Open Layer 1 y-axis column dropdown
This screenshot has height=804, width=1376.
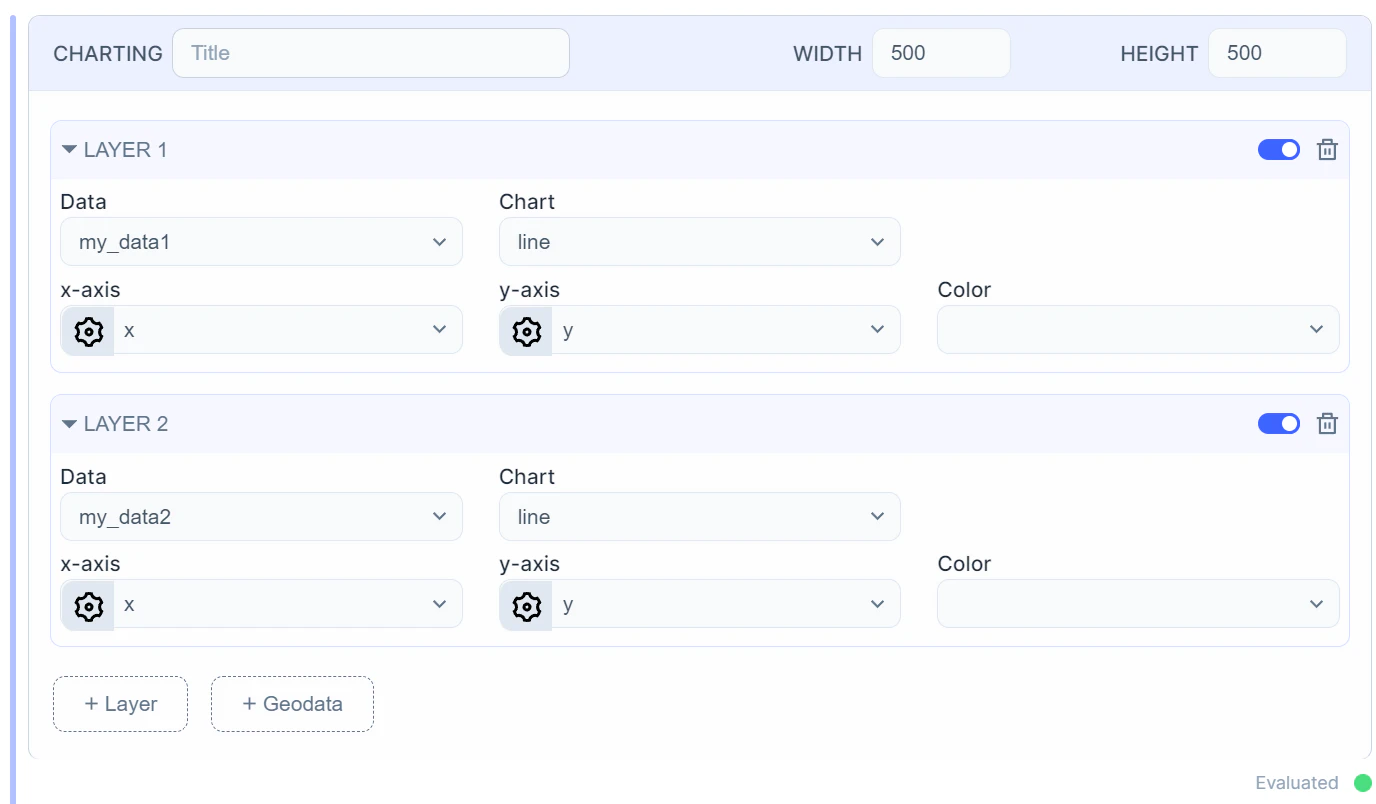pos(726,330)
